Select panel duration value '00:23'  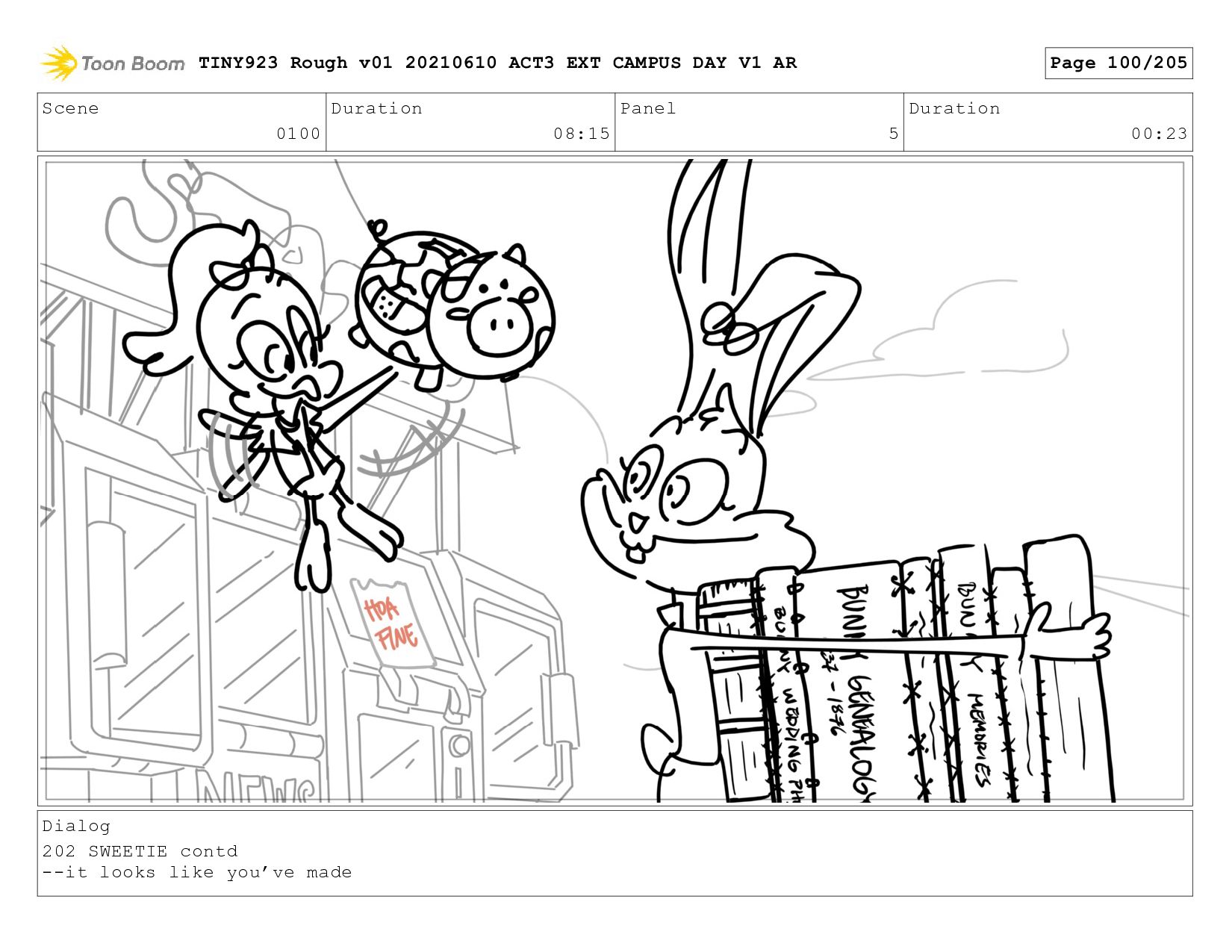pyautogui.click(x=1159, y=134)
